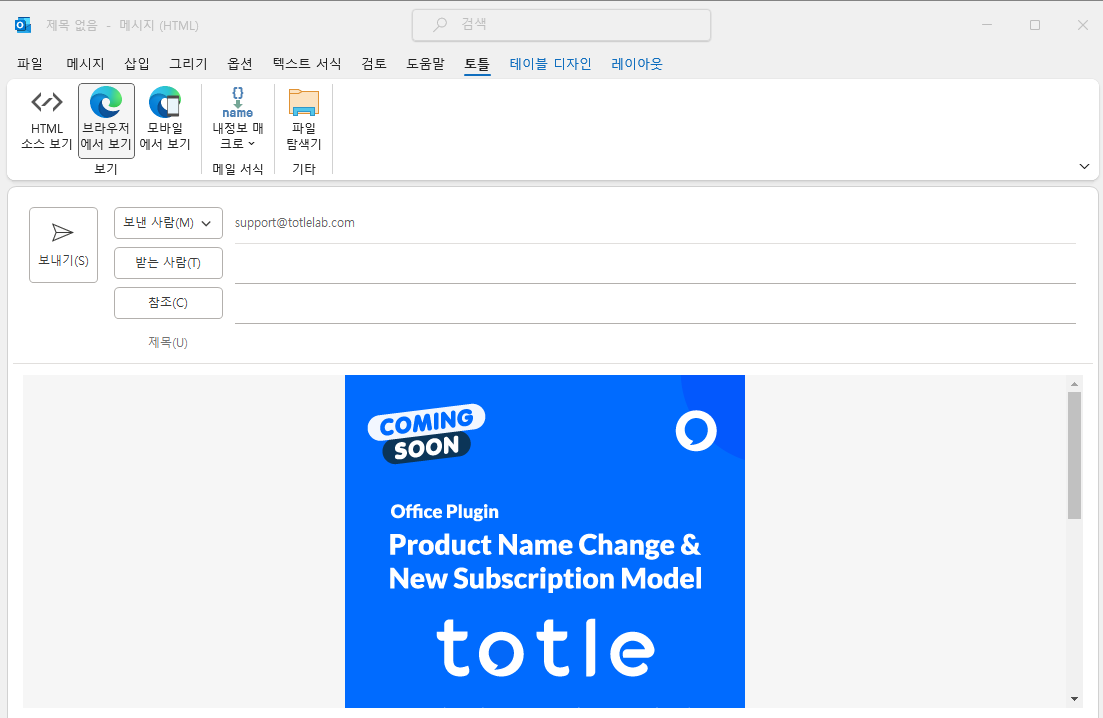
Task: Switch to the Message tab
Action: (85, 64)
